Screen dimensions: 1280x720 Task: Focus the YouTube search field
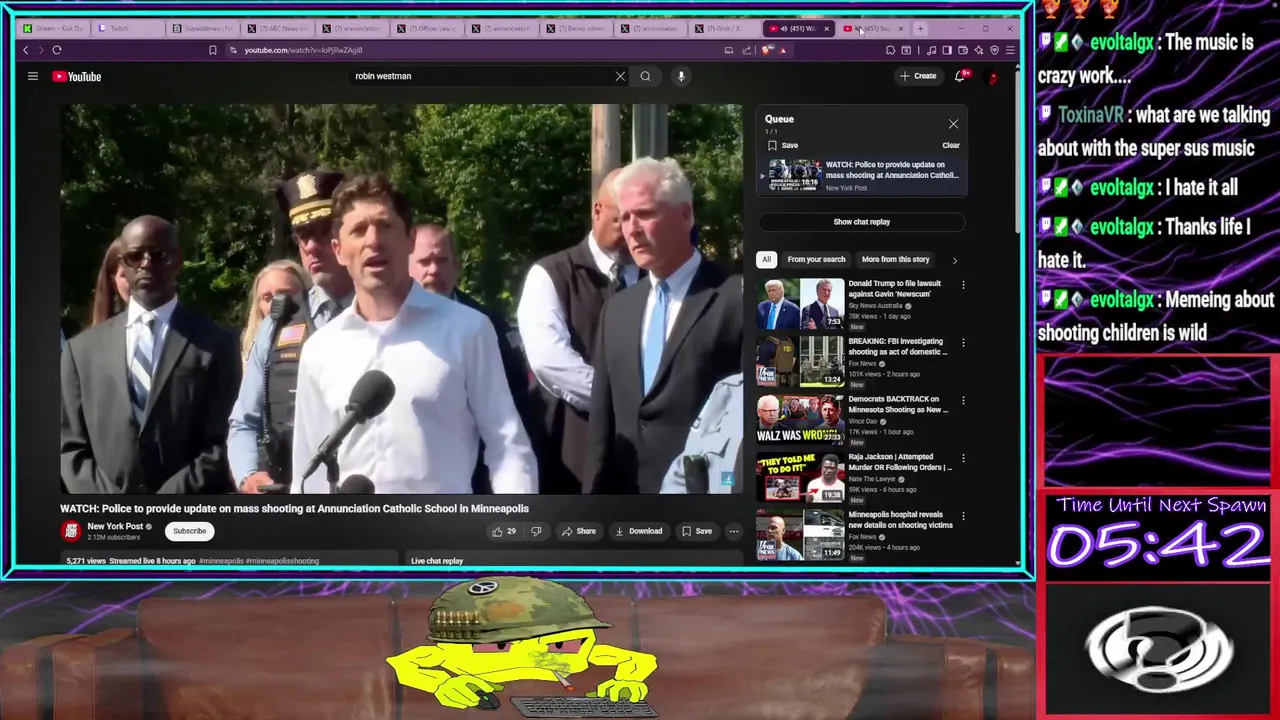coord(482,76)
